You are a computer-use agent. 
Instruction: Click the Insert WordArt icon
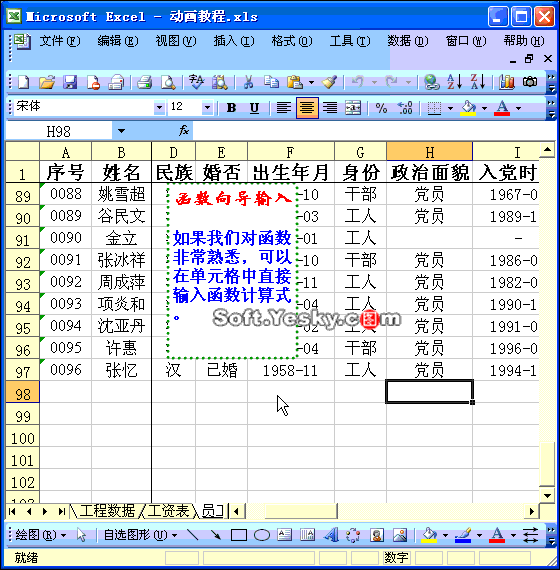[331, 535]
